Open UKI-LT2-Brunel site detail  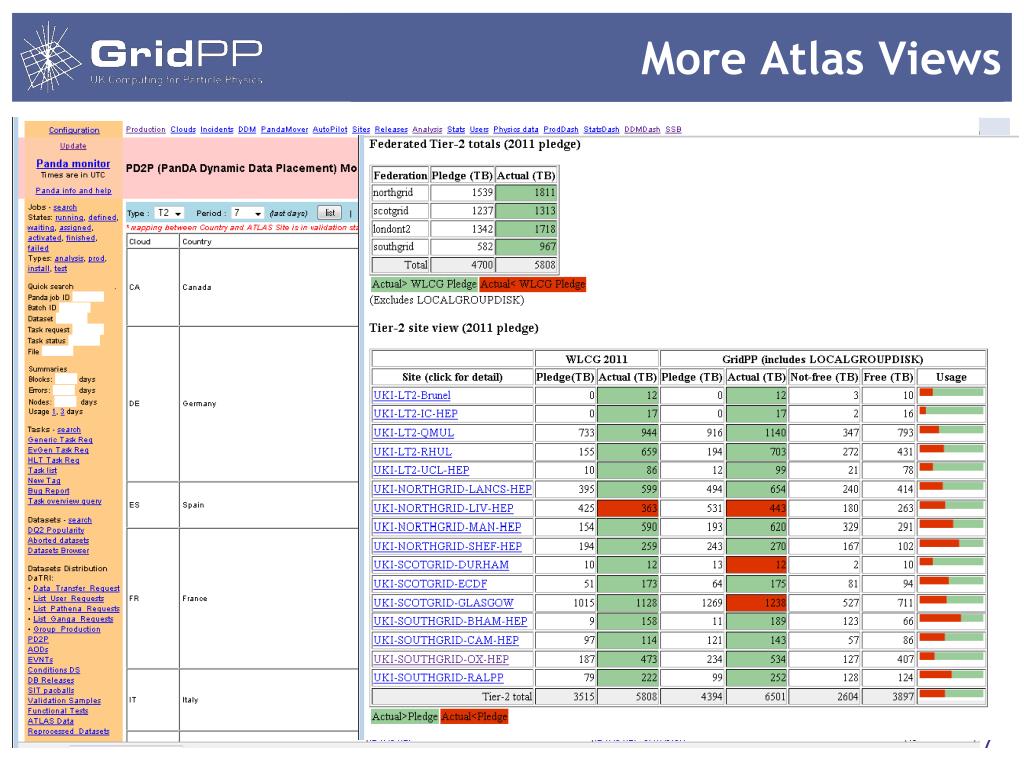click(x=412, y=395)
